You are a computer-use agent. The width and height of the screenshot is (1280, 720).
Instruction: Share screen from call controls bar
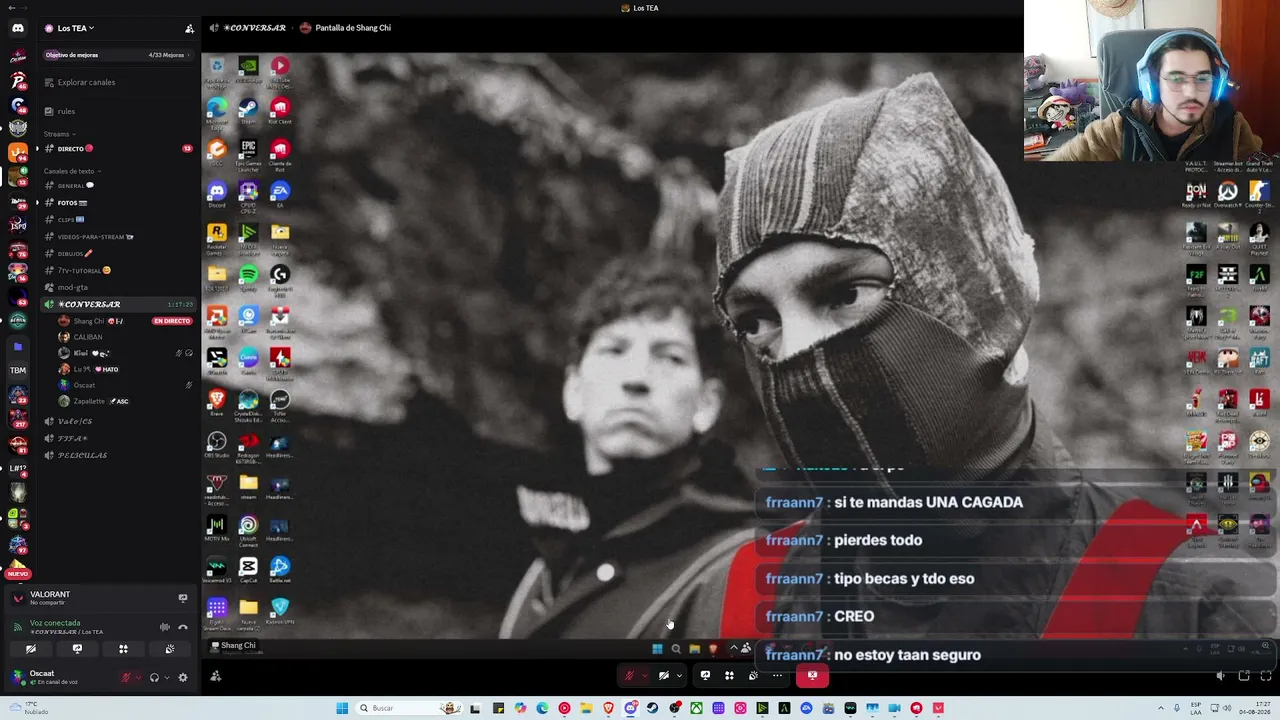coord(705,676)
